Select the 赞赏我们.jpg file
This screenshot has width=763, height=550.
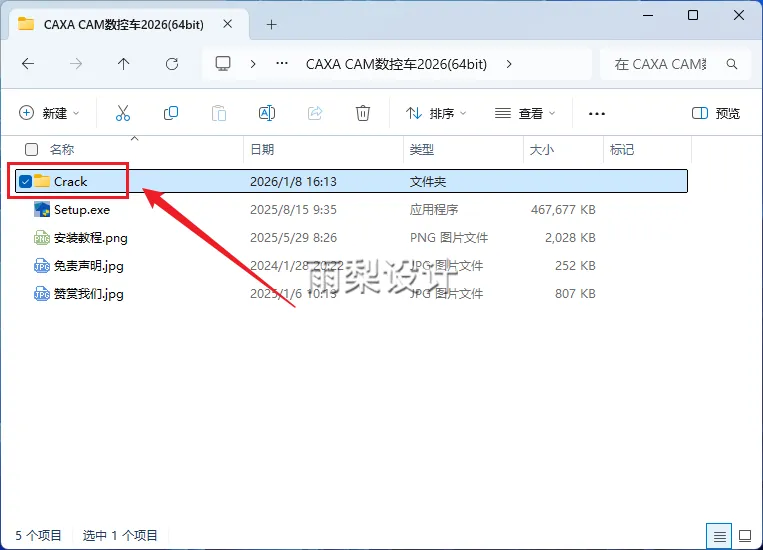[x=89, y=294]
